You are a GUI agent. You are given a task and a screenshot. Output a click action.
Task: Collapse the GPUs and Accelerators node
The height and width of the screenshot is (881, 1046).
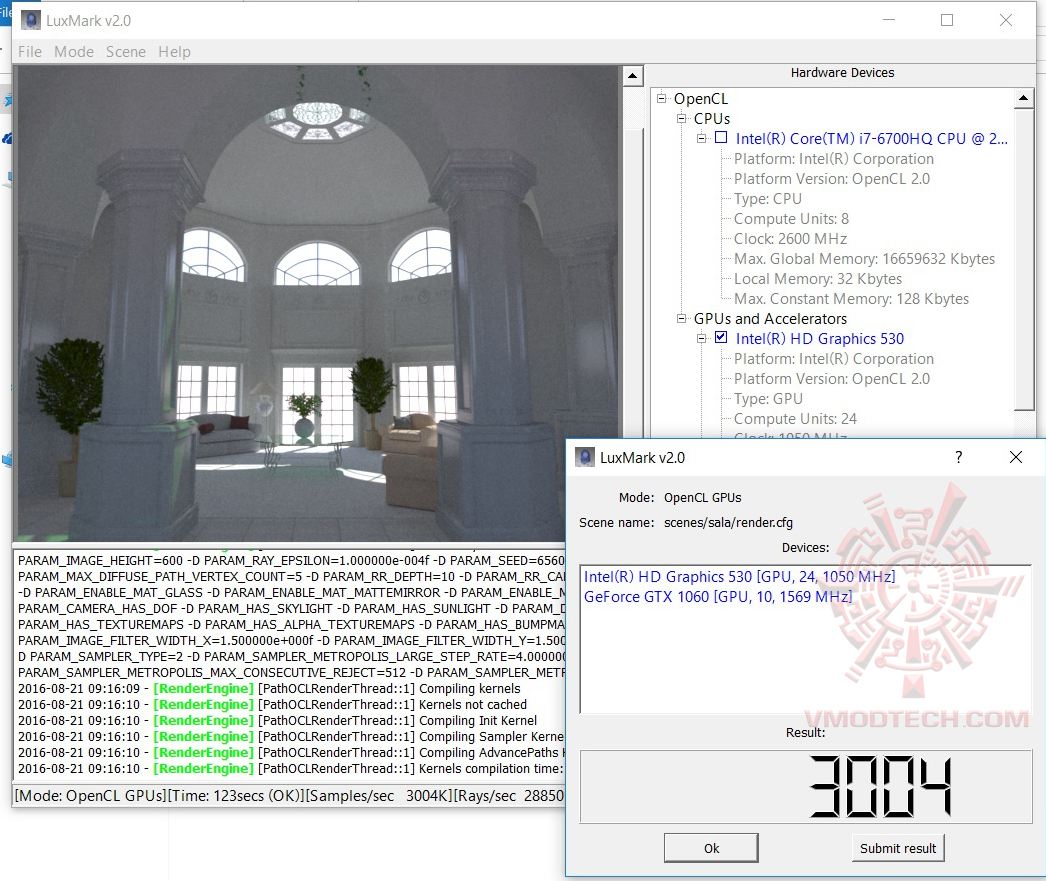point(681,318)
